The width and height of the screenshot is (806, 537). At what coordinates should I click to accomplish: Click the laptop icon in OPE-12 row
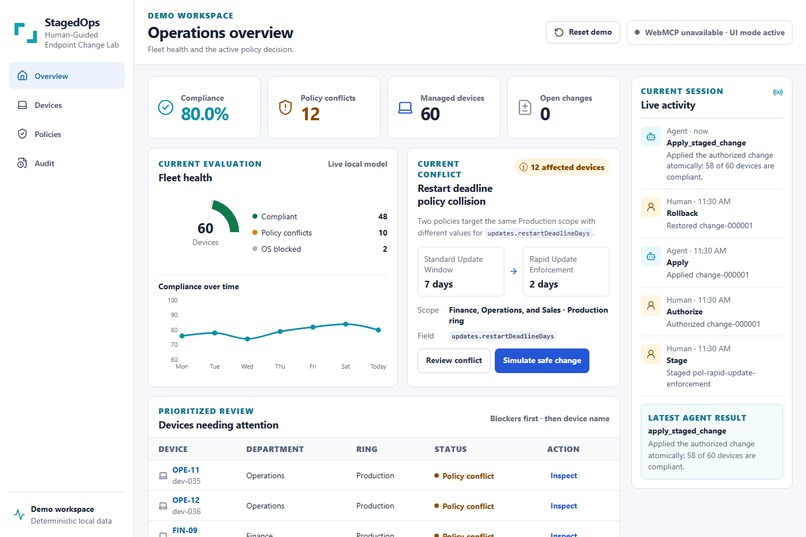163,506
